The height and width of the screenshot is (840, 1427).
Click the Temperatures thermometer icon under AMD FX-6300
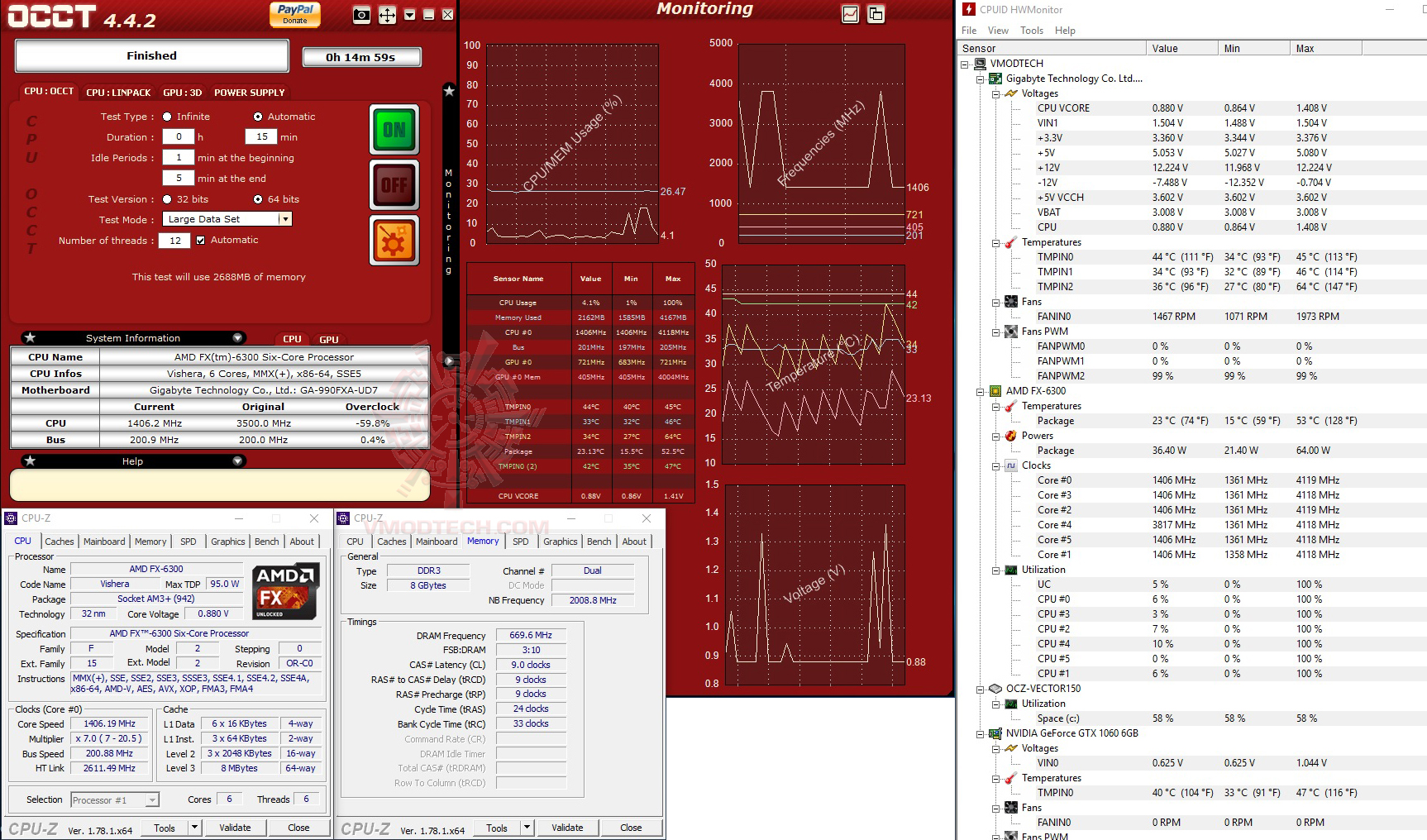[x=1011, y=406]
